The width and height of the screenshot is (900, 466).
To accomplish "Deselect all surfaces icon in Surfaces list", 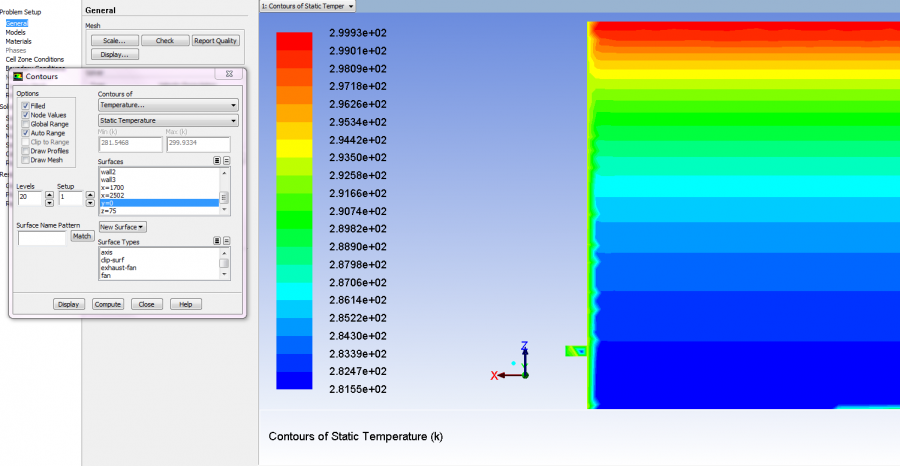I will (x=226, y=160).
